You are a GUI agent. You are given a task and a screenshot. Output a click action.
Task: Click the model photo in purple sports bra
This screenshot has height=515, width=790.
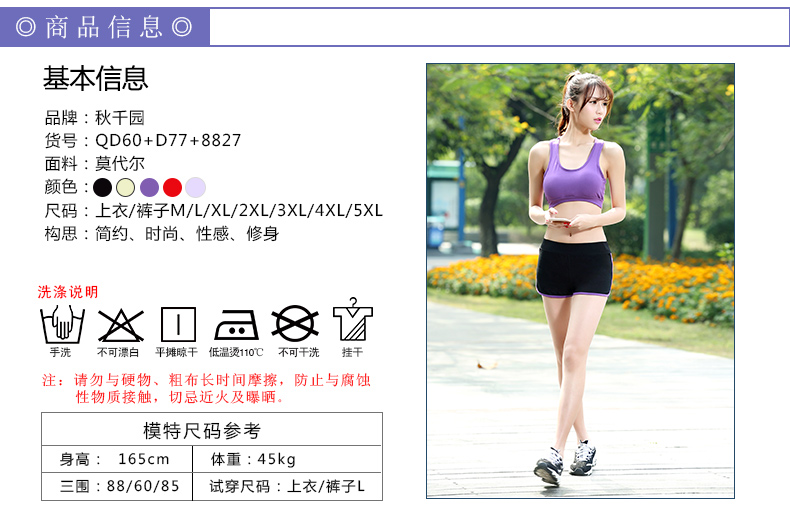[580, 281]
